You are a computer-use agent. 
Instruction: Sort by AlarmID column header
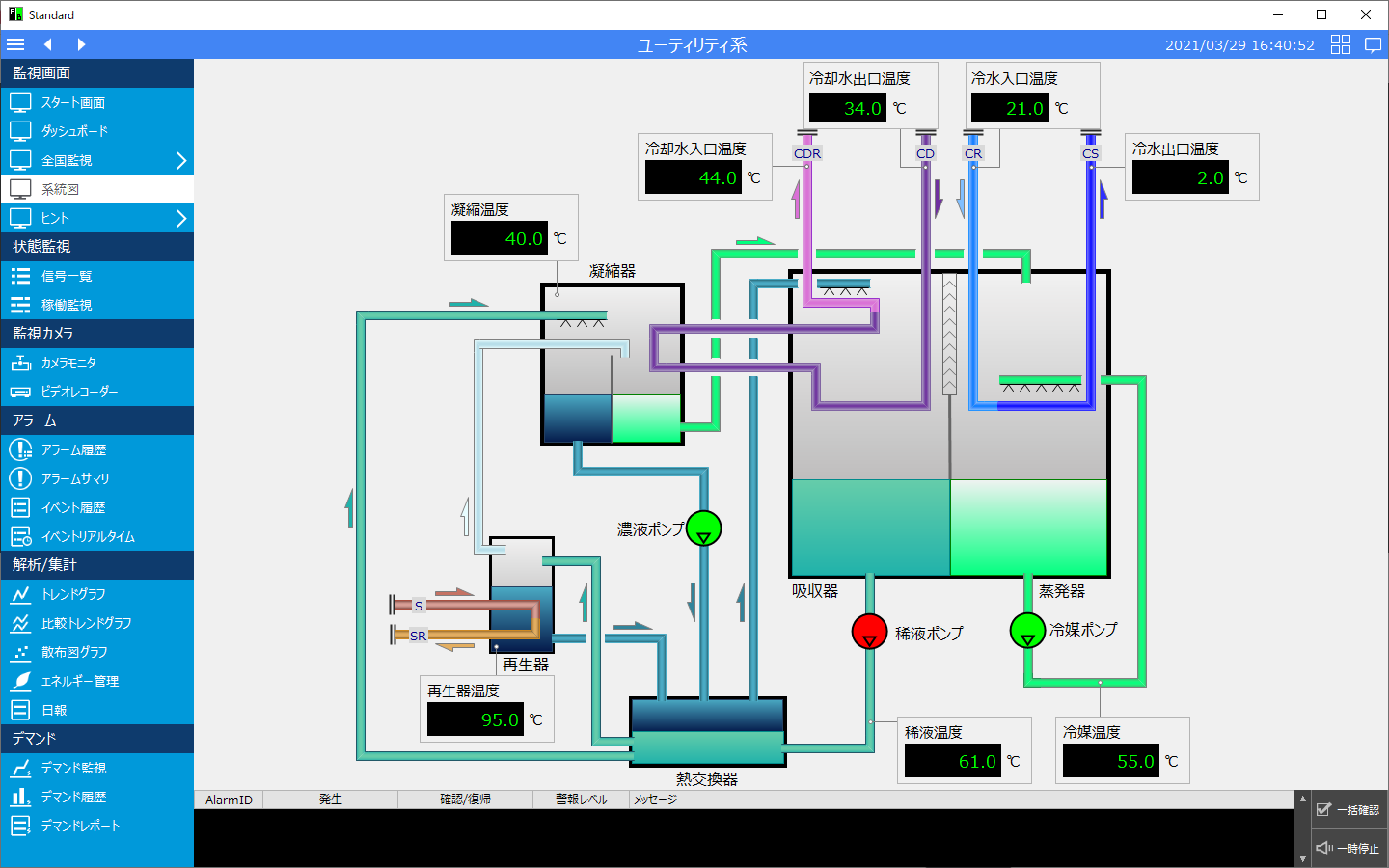[x=229, y=800]
